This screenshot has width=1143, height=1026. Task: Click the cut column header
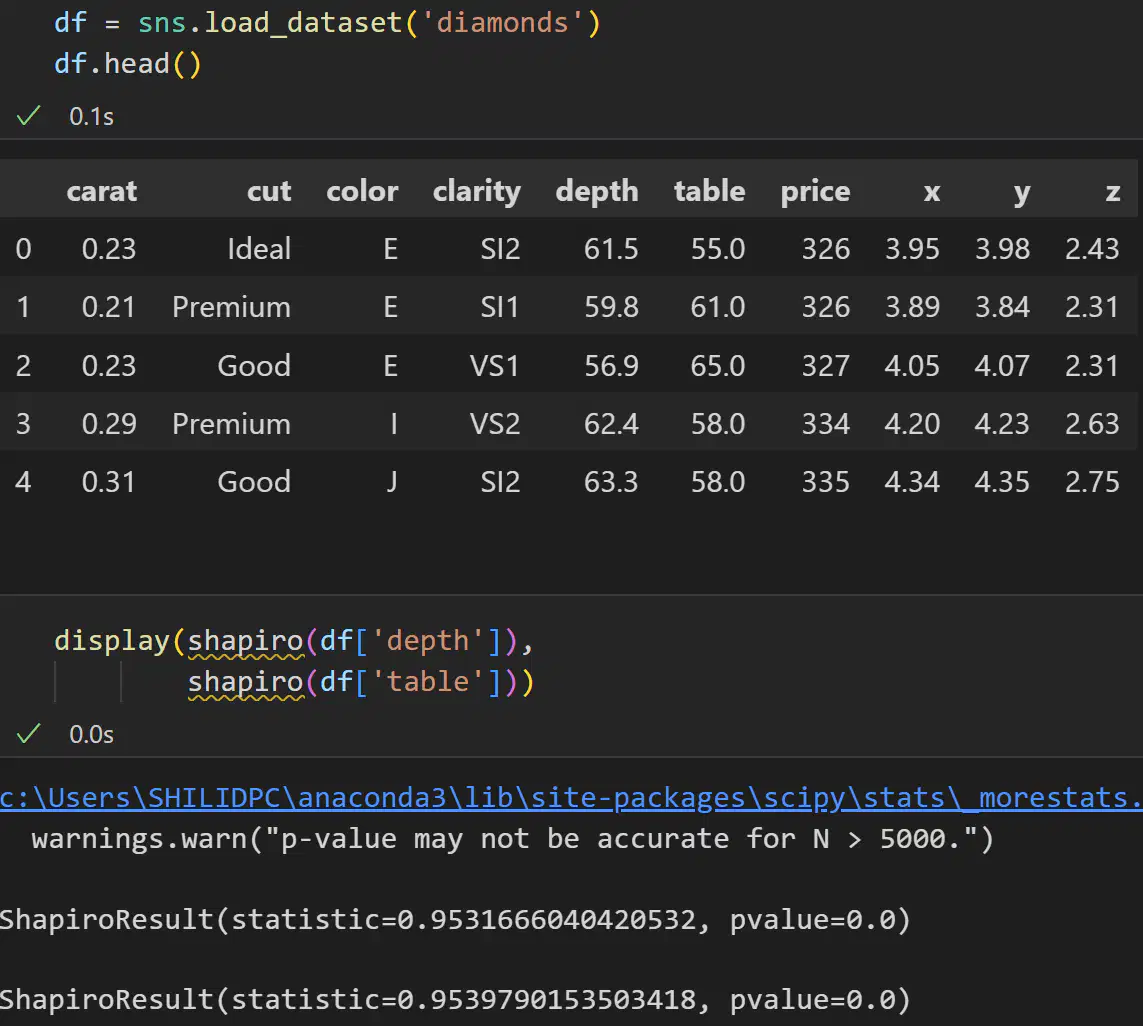tap(269, 191)
